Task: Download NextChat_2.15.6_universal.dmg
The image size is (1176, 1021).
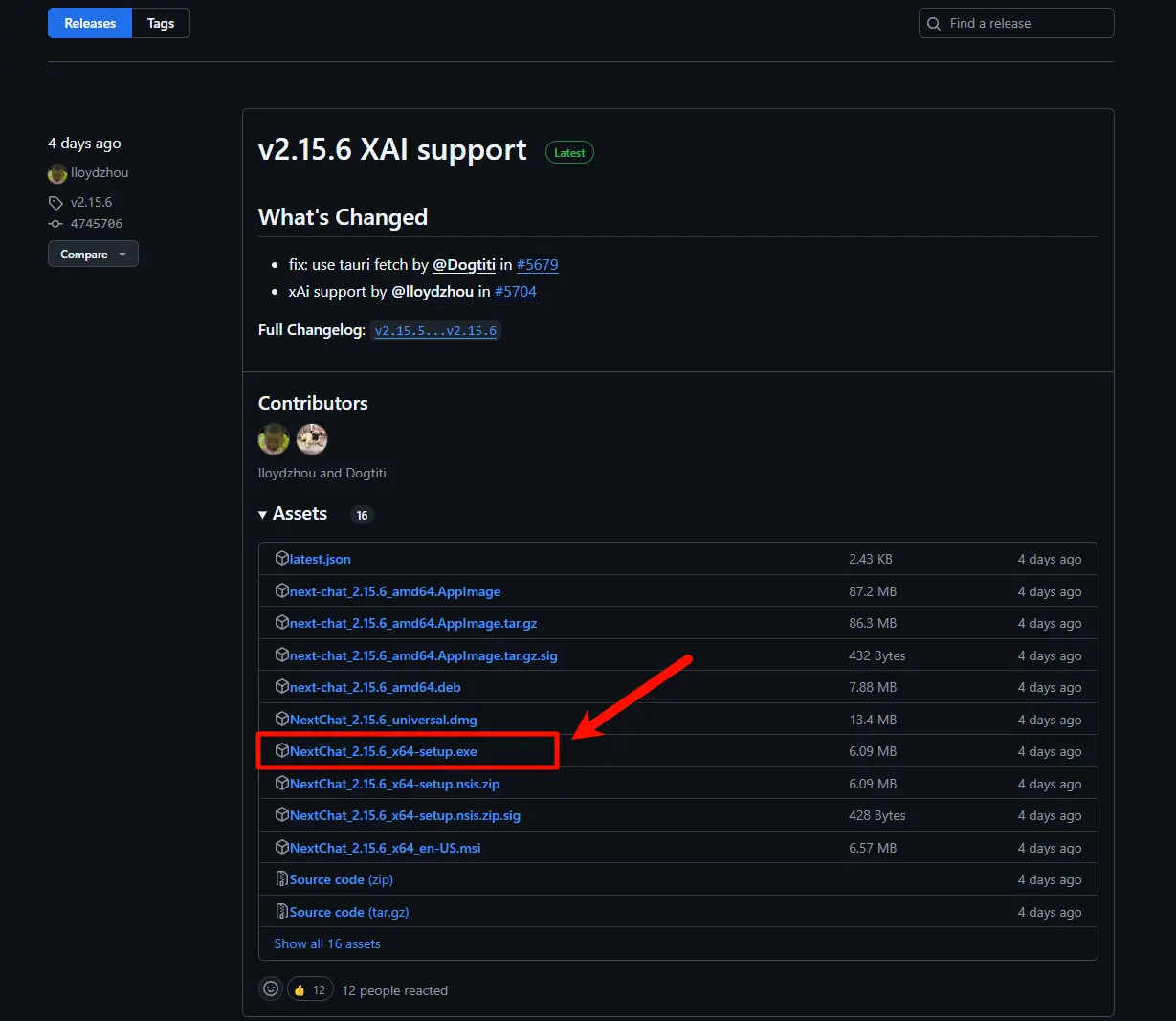Action: [x=383, y=720]
